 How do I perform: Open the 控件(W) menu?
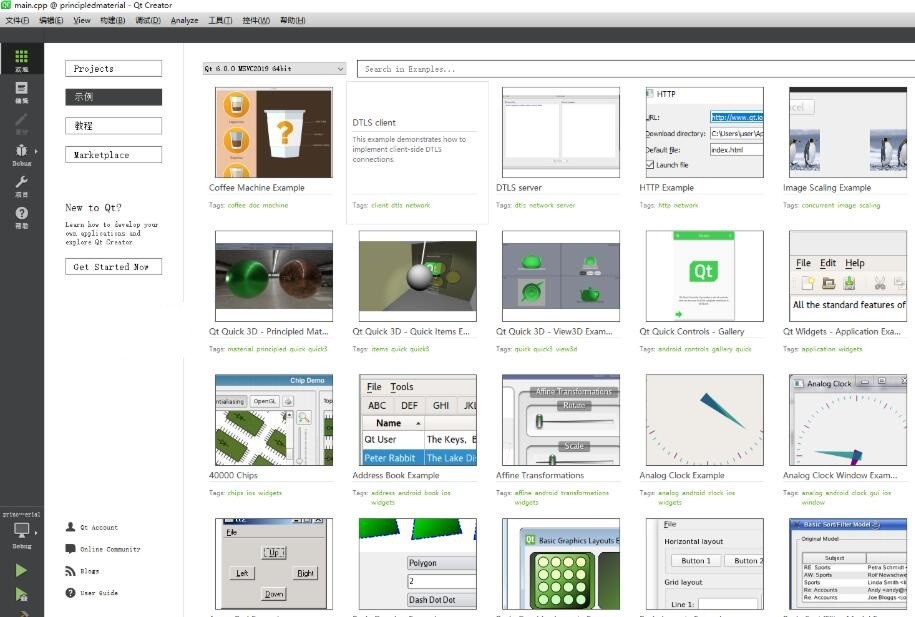[x=256, y=20]
